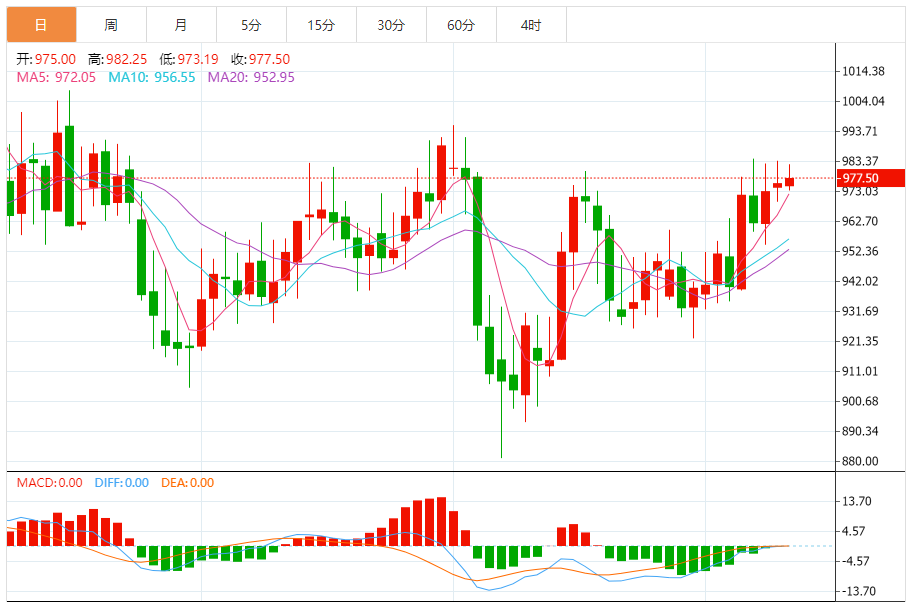Viewport: 912px width, 602px height.
Task: Click the MACD:0.00 indicator label
Action: click(49, 483)
